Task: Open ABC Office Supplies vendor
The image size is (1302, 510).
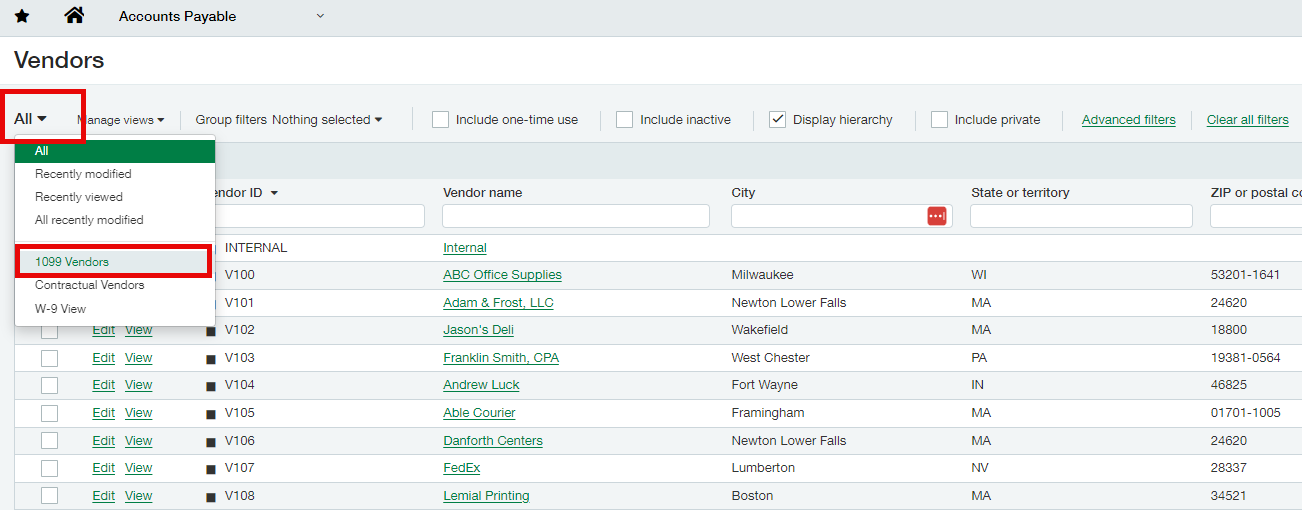Action: pos(502,275)
